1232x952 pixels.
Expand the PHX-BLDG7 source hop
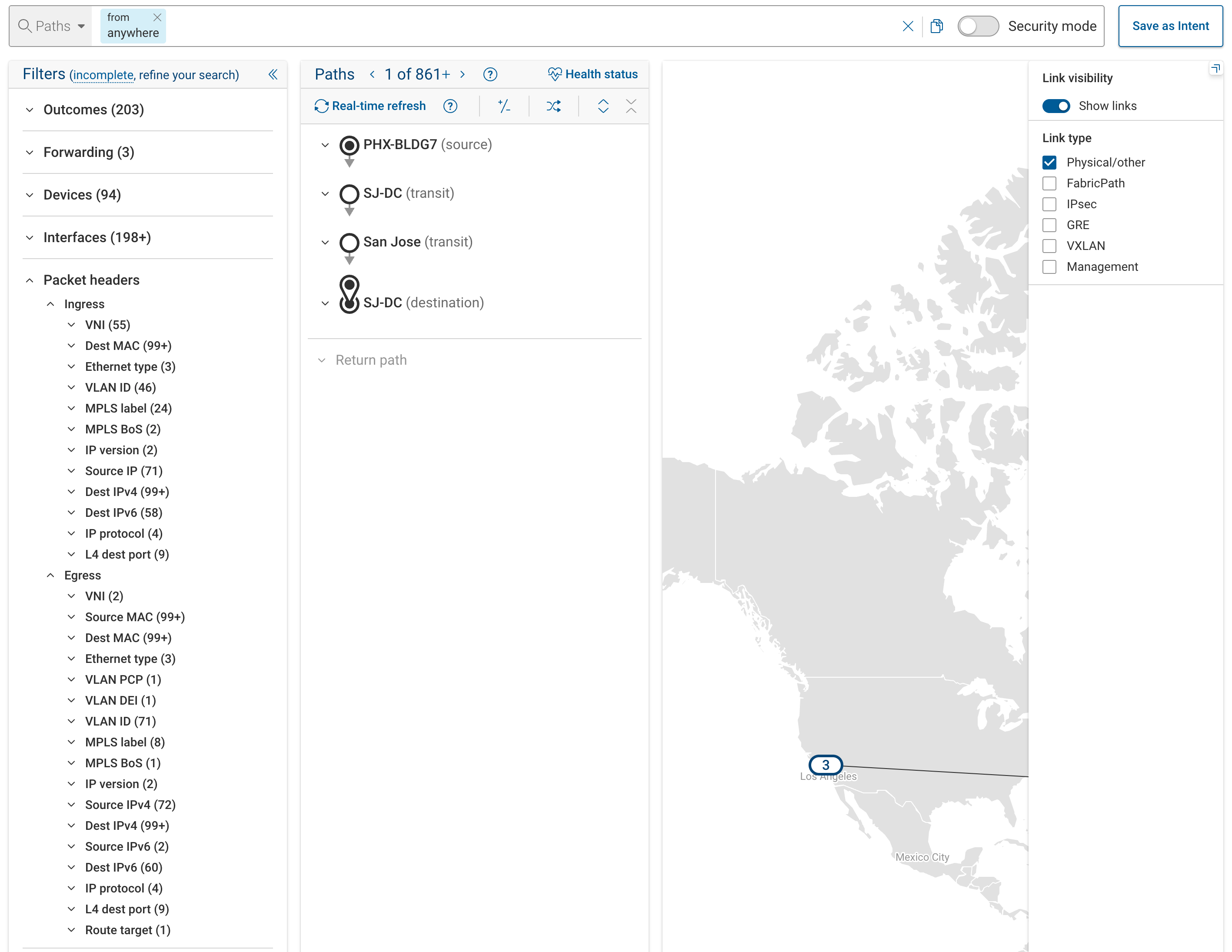coord(325,145)
